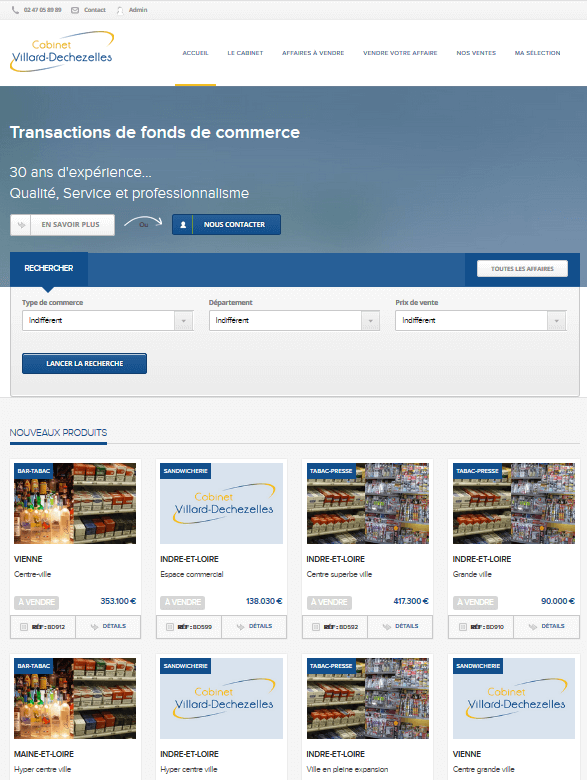Image resolution: width=587 pixels, height=780 pixels.
Task: Open the Vienne Bar-Tabac listing thumbnail
Action: pyautogui.click(x=75, y=503)
